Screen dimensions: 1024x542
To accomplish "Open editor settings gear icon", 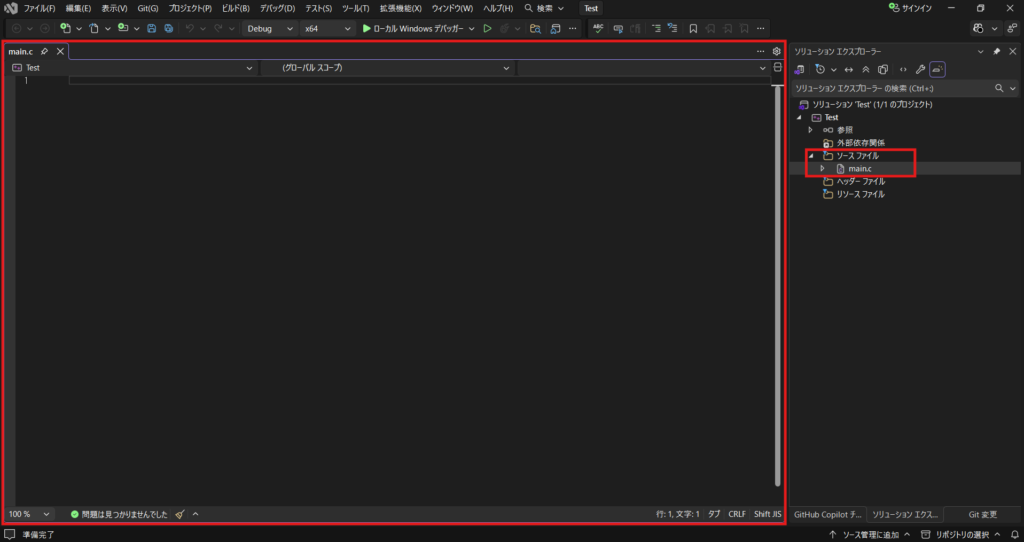I will click(776, 51).
